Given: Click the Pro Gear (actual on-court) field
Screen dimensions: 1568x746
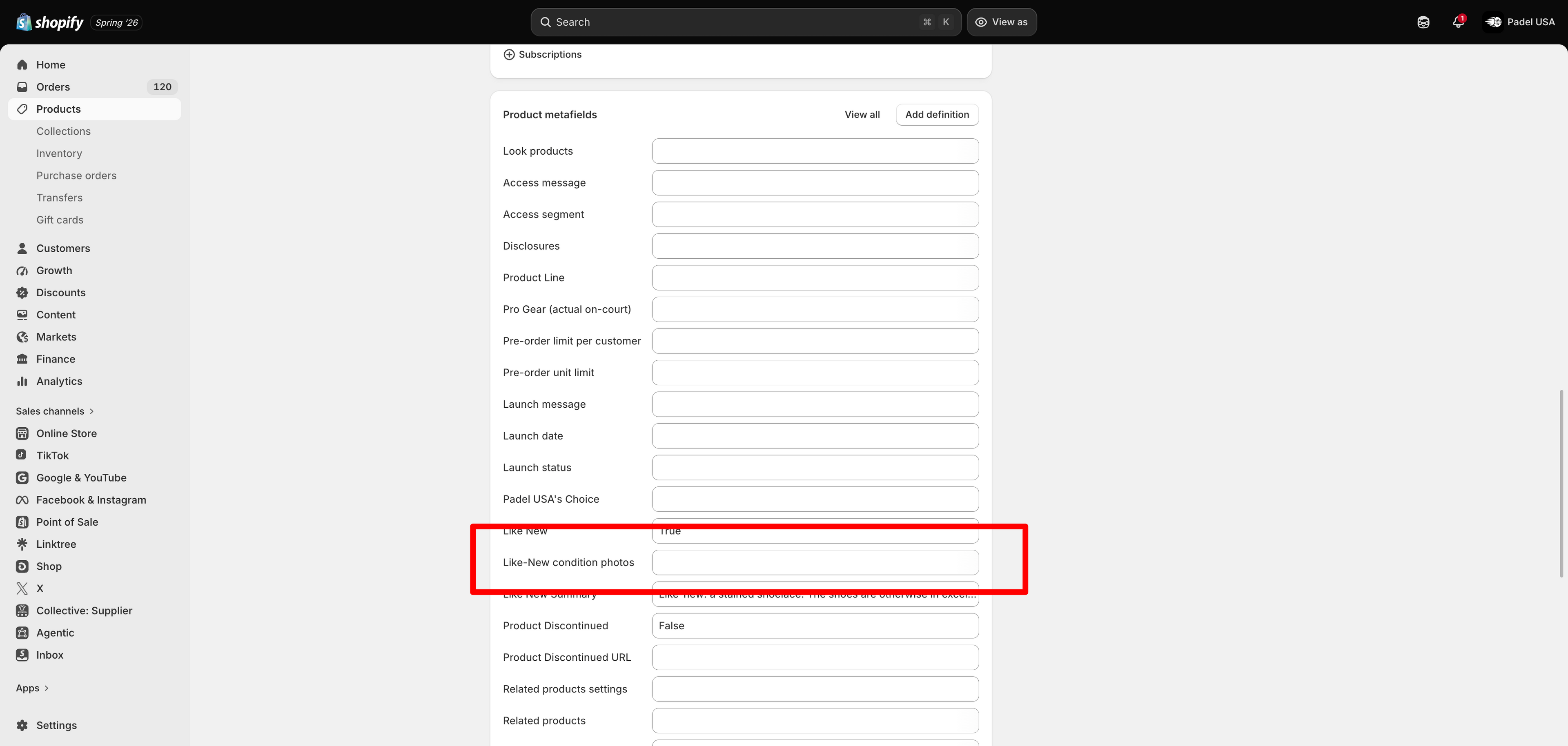Looking at the screenshot, I should [815, 309].
